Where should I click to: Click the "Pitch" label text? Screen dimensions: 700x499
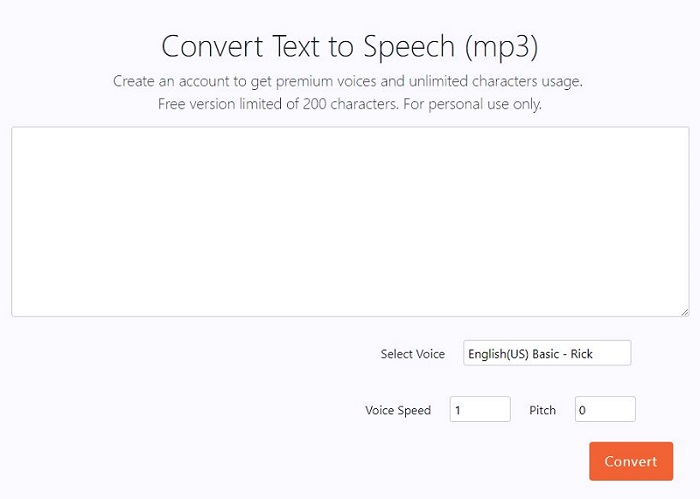coord(542,410)
